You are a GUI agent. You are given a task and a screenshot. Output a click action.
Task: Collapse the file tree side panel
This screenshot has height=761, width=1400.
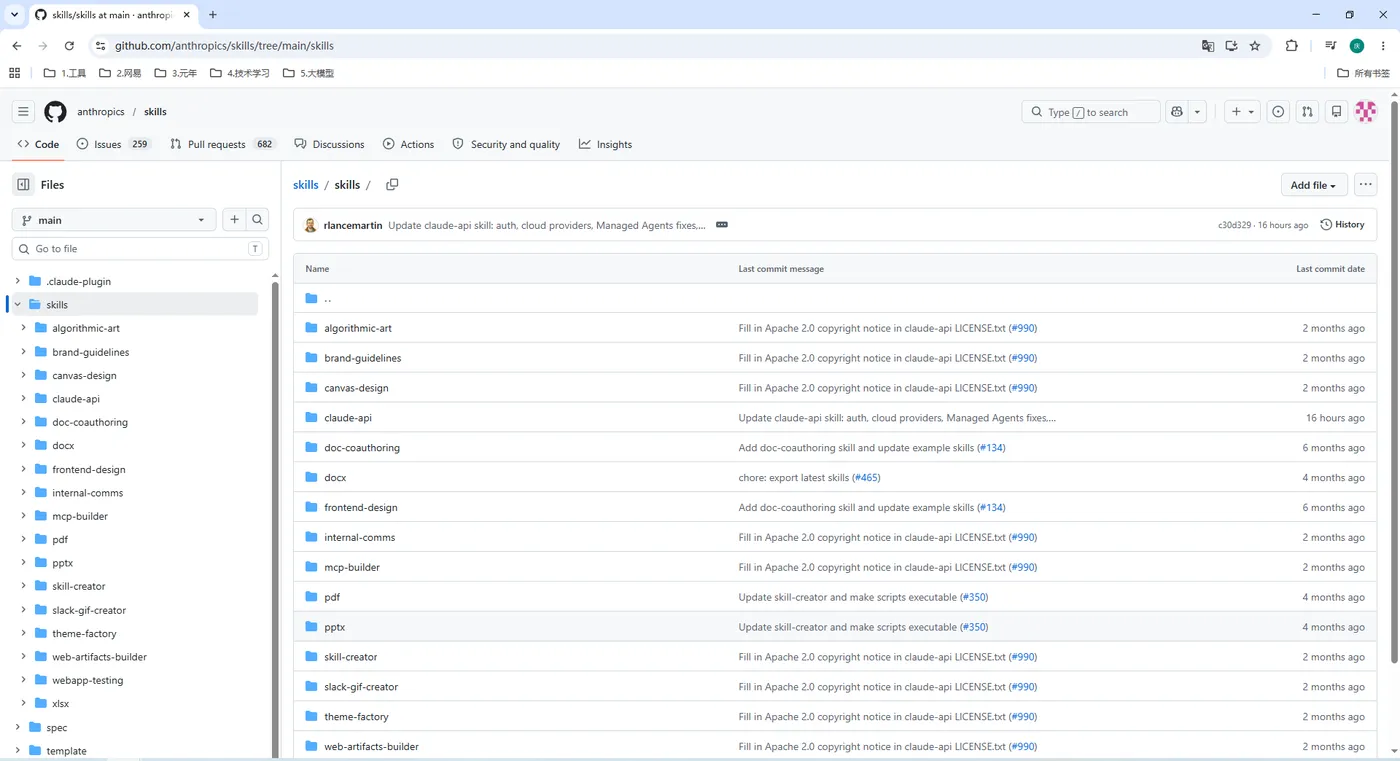[x=23, y=184]
